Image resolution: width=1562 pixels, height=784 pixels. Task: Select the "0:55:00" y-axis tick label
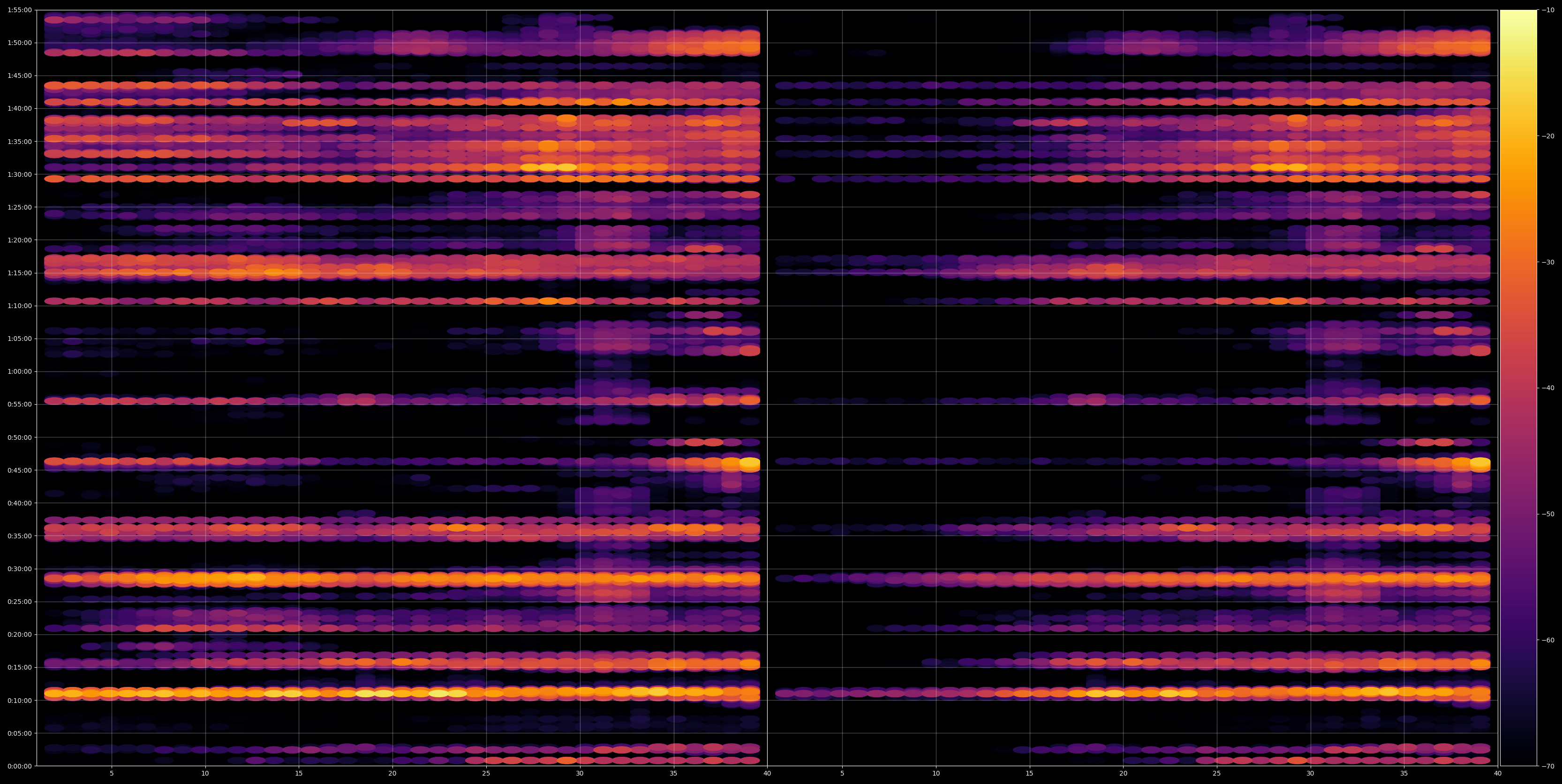20,405
